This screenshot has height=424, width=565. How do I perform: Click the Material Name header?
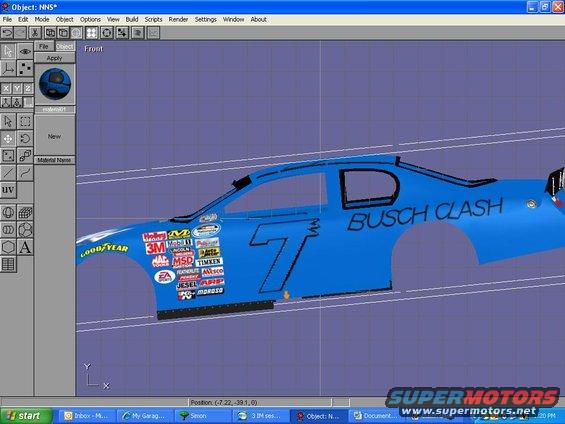(x=54, y=160)
